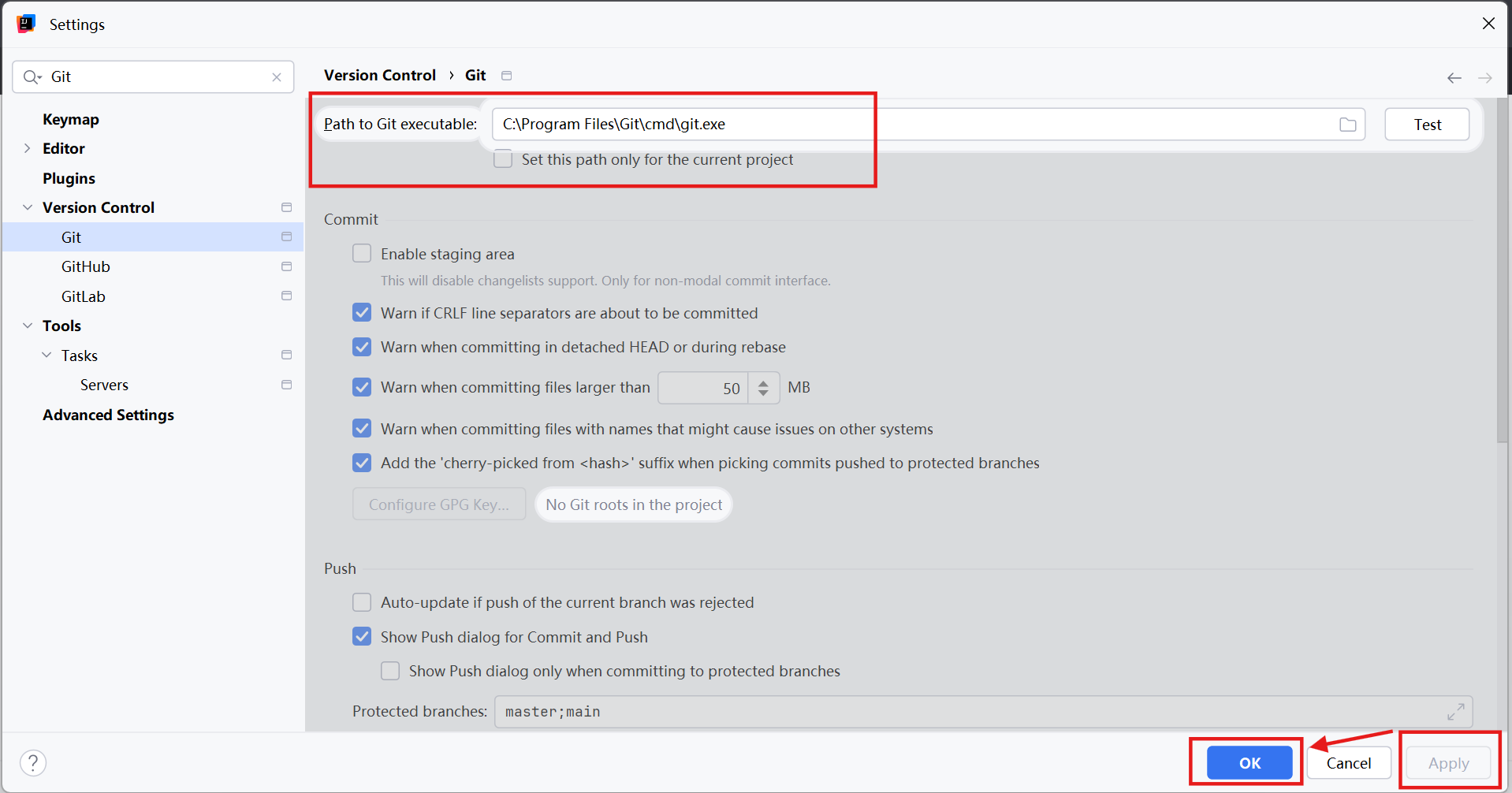
Task: Close the Settings dialog window
Action: point(1488,24)
